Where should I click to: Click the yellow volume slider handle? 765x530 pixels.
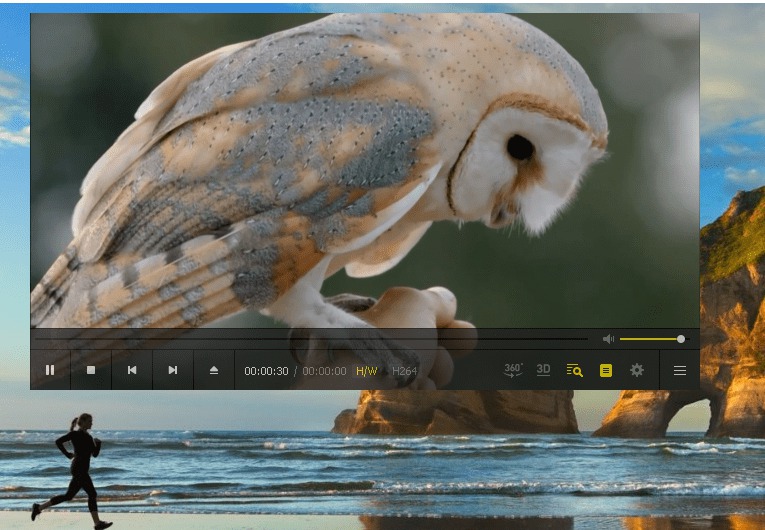click(681, 339)
